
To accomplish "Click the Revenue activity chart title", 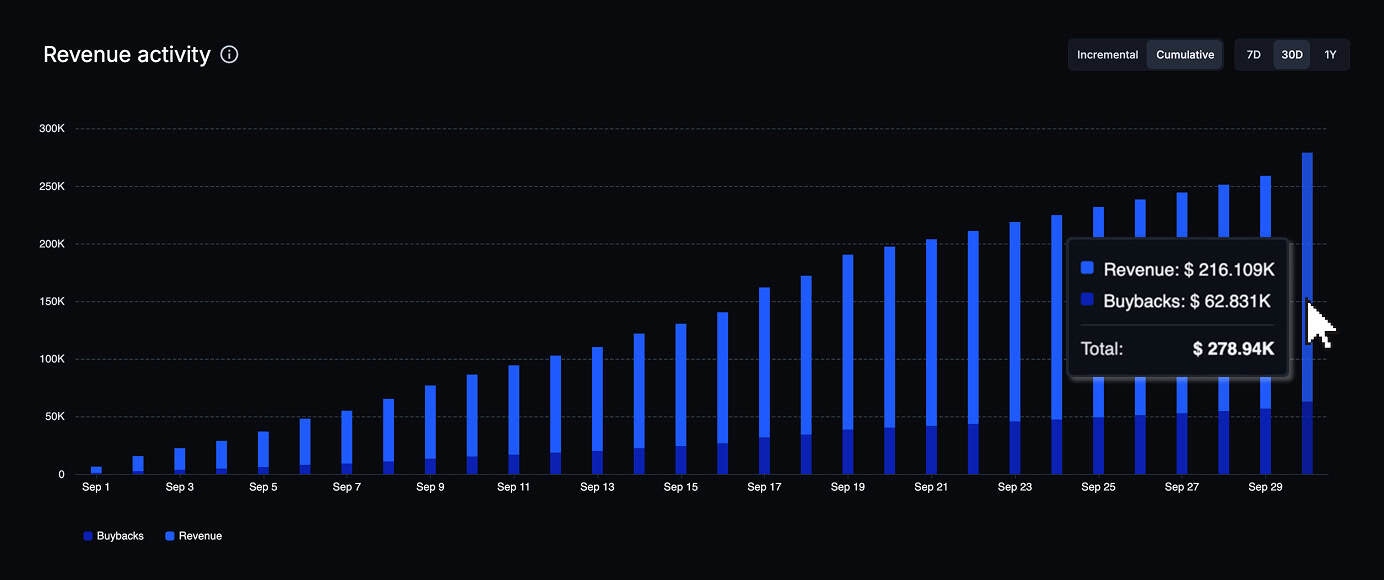I will [x=127, y=55].
